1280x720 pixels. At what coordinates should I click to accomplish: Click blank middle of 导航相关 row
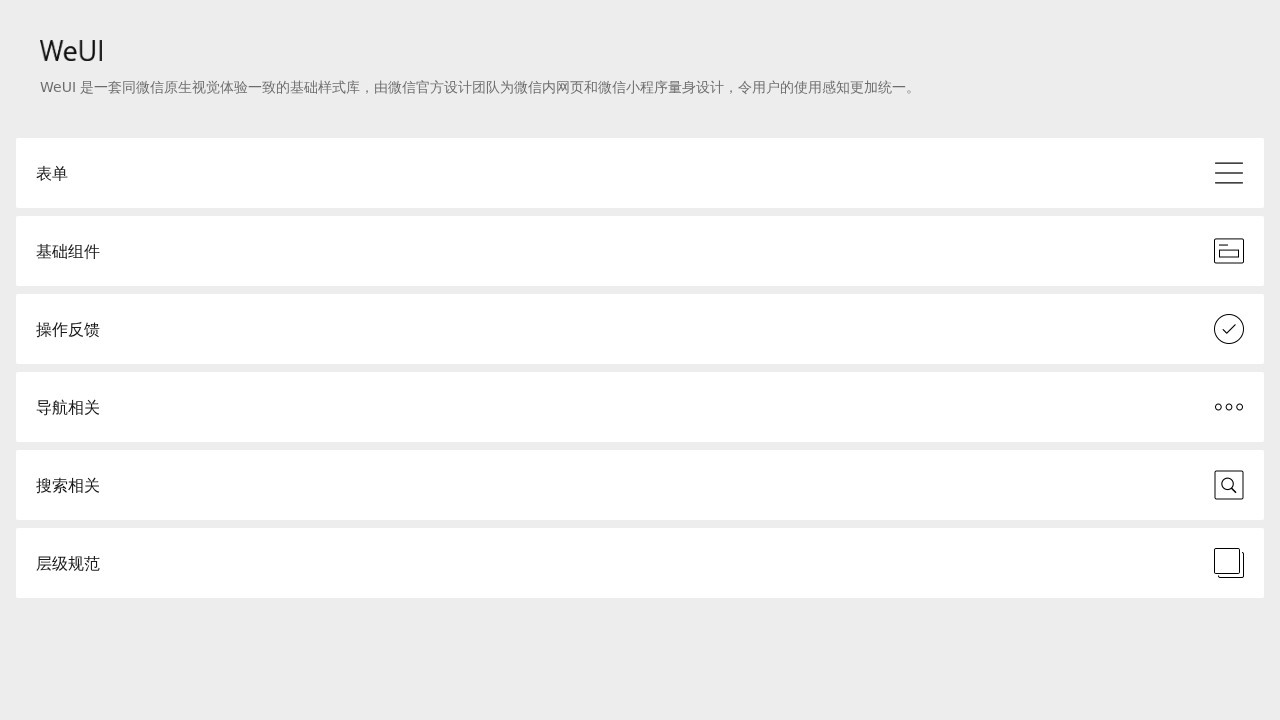click(x=640, y=407)
